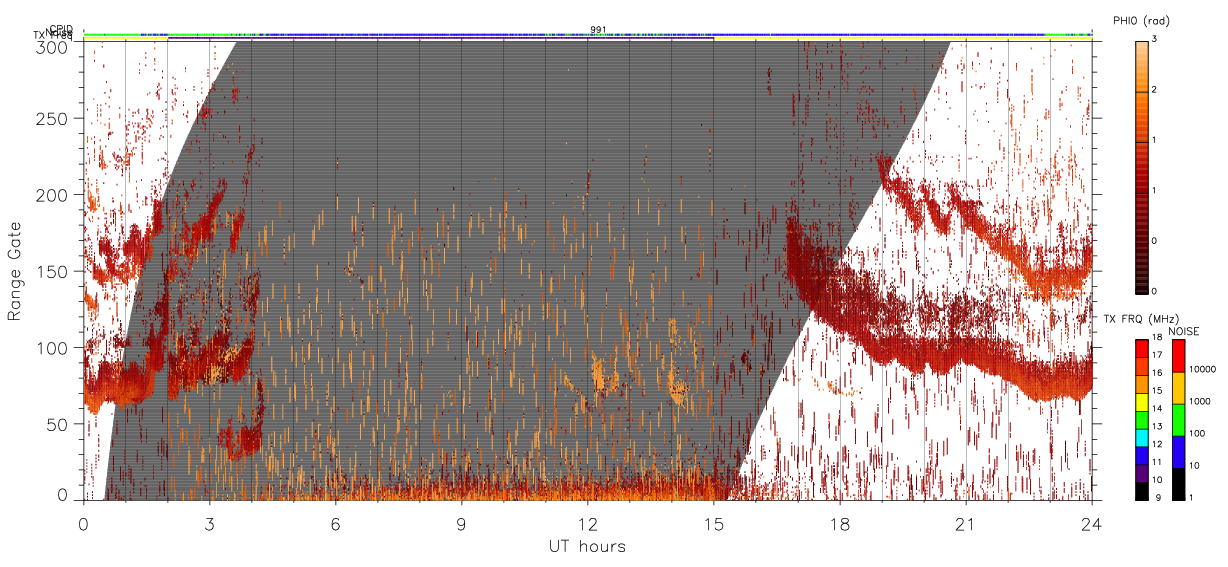Click the '991' label above the plot
Image resolution: width=1228 pixels, height=567 pixels.
click(598, 30)
